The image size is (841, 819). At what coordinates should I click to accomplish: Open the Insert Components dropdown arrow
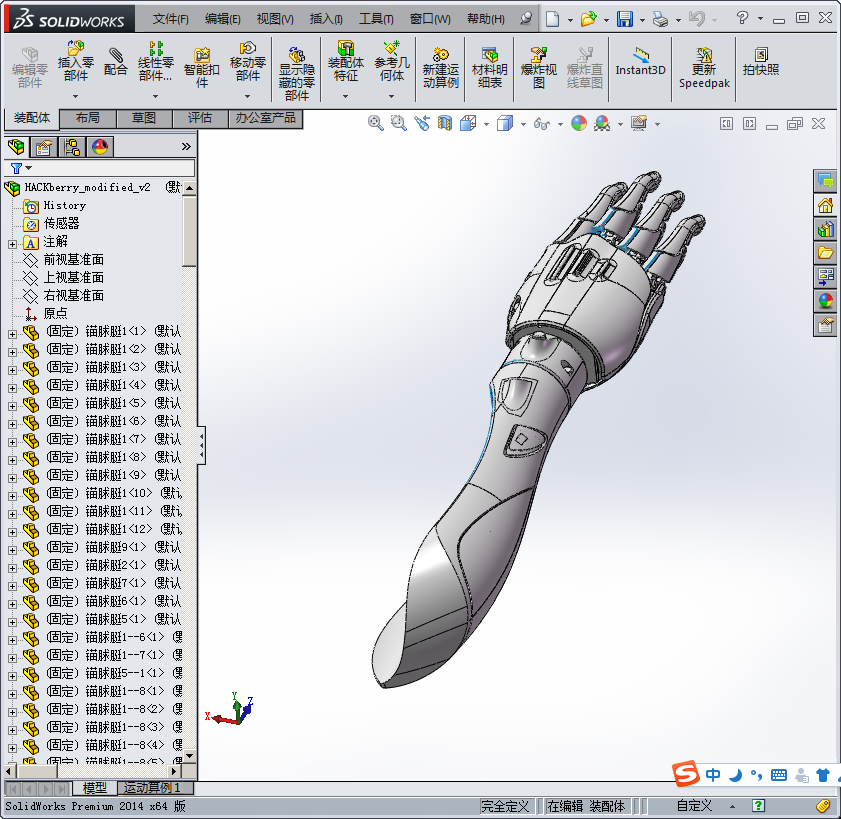pos(76,97)
